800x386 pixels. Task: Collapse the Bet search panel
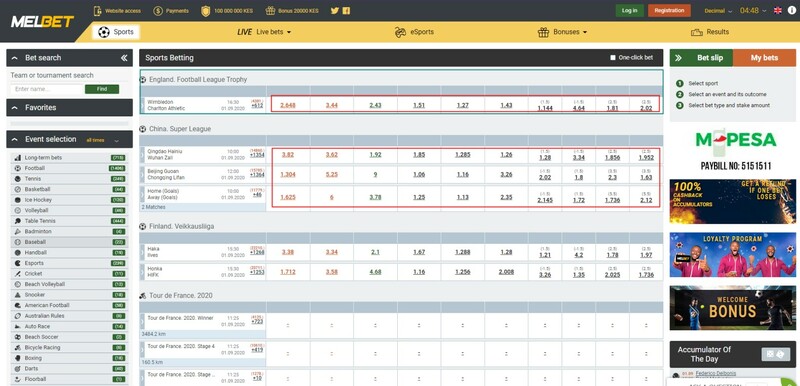pyautogui.click(x=14, y=58)
